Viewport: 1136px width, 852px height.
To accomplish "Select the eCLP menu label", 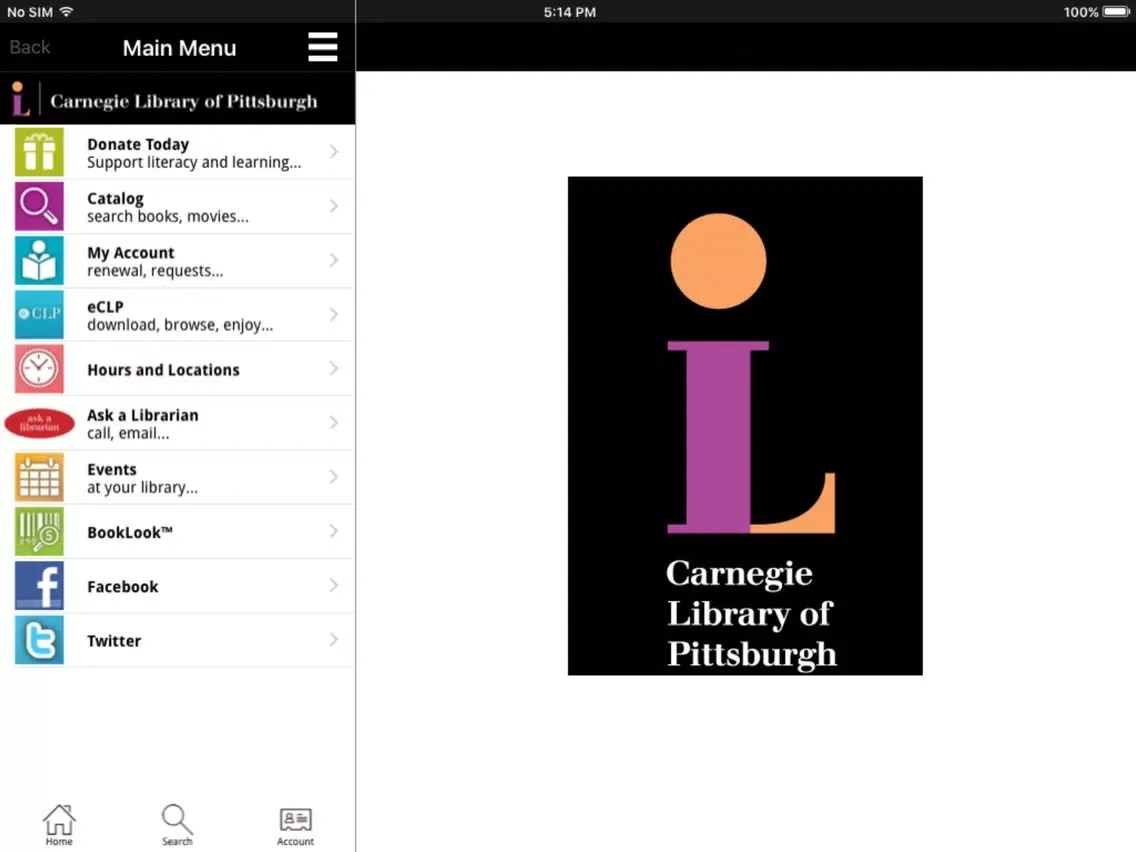I will click(105, 306).
